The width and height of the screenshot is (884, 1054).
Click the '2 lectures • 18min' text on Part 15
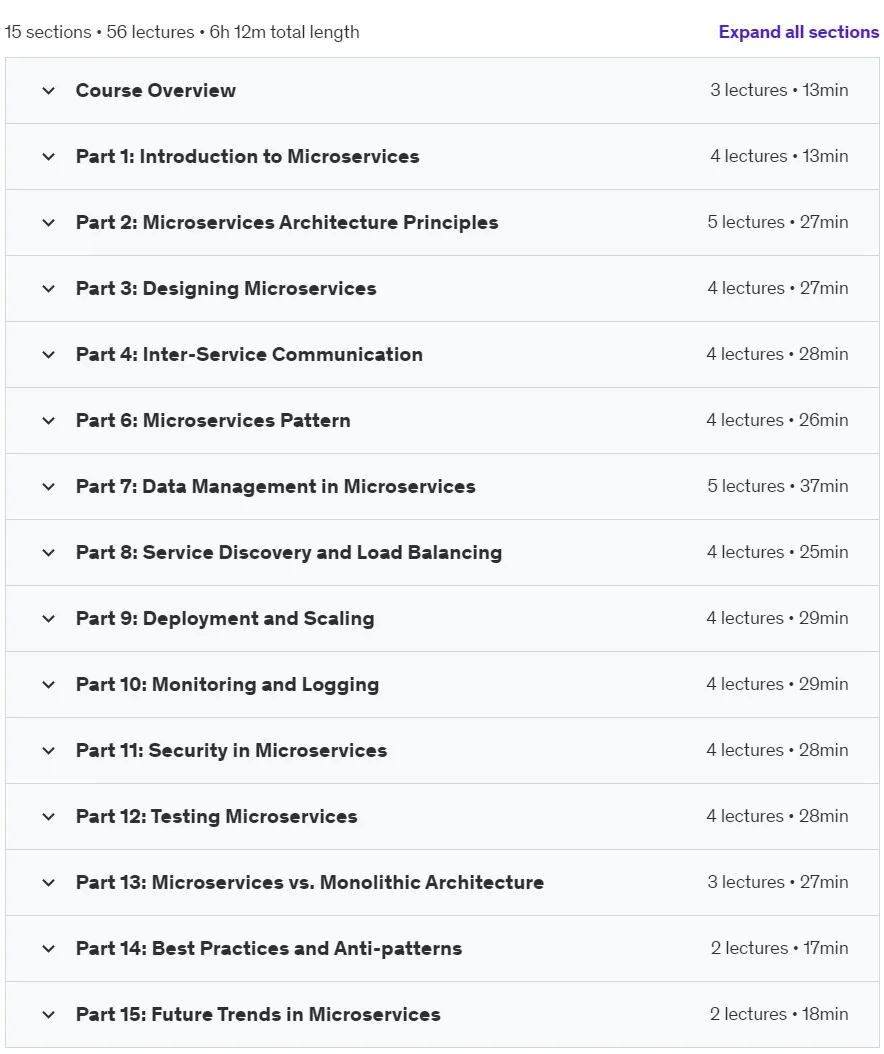click(x=779, y=1014)
